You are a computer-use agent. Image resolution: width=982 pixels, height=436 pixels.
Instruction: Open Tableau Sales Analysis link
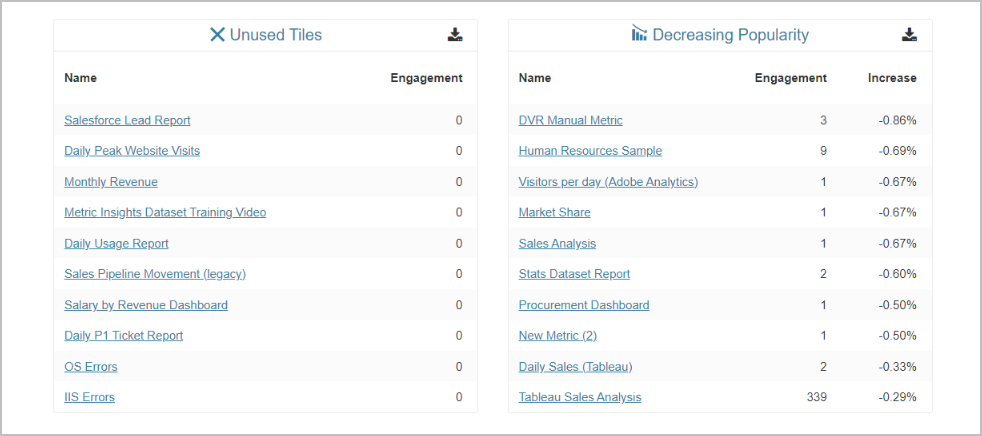pos(580,397)
